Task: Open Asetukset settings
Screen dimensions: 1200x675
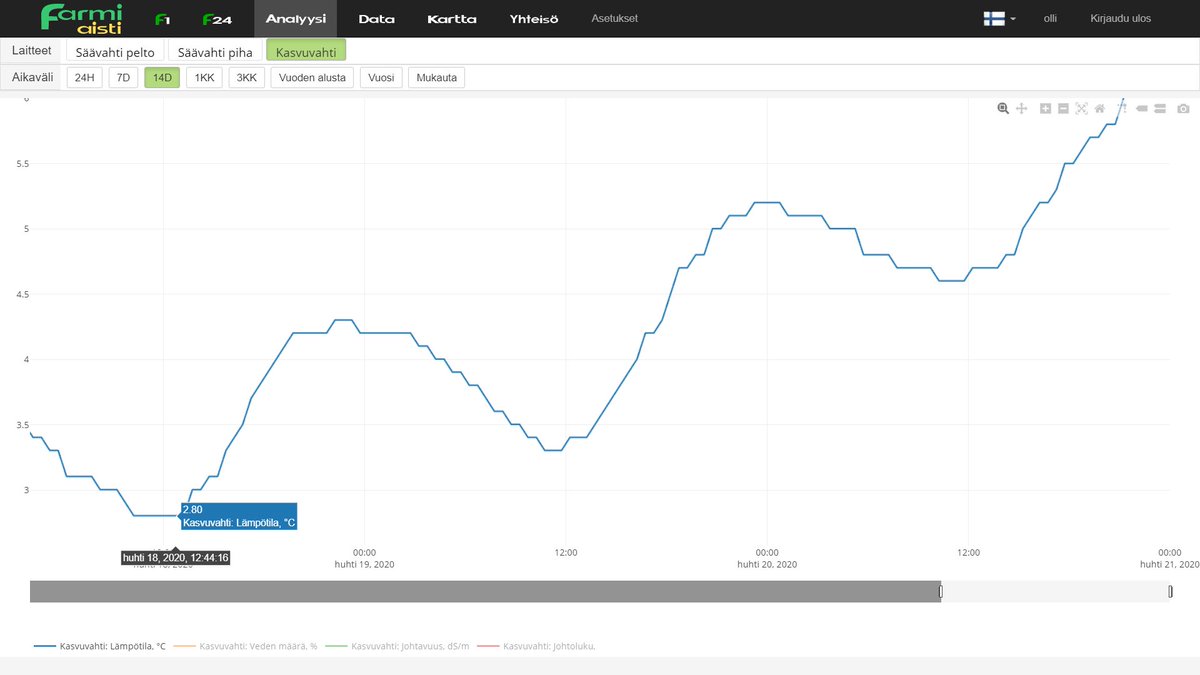Action: click(x=615, y=19)
